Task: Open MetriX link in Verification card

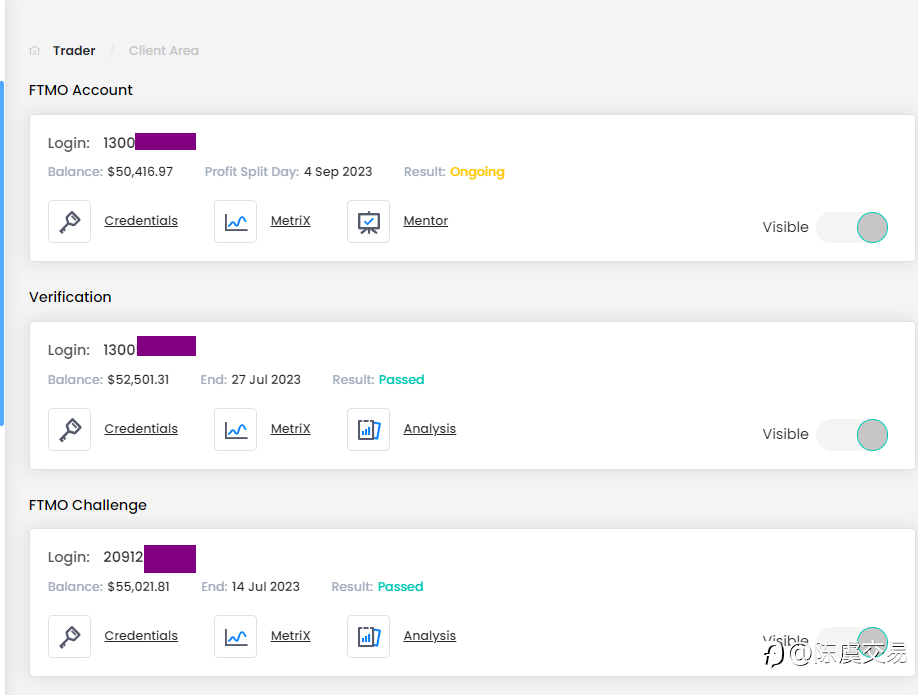Action: point(290,429)
